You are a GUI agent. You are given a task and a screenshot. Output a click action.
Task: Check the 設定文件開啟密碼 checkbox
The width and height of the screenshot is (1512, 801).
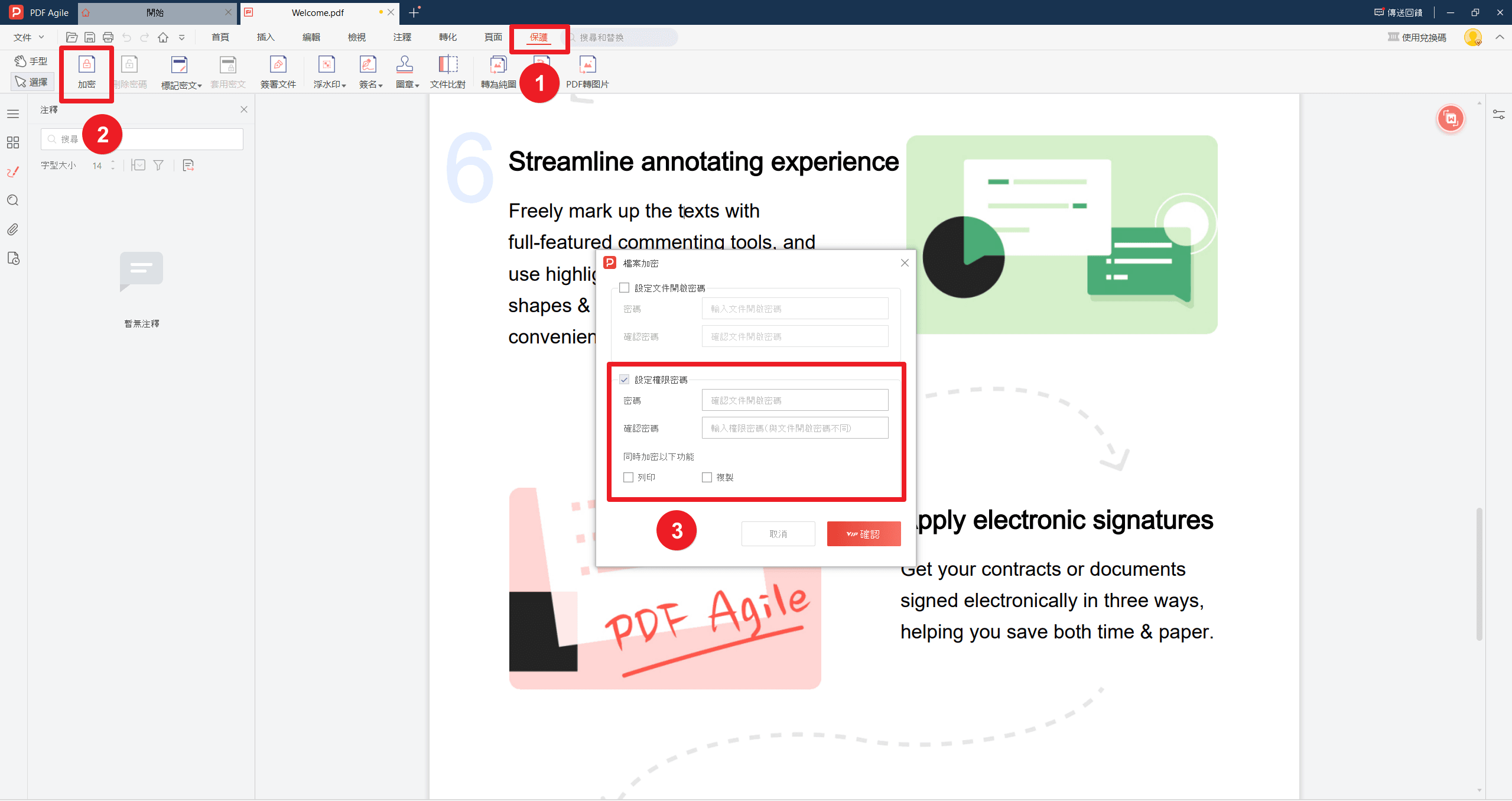tap(625, 288)
